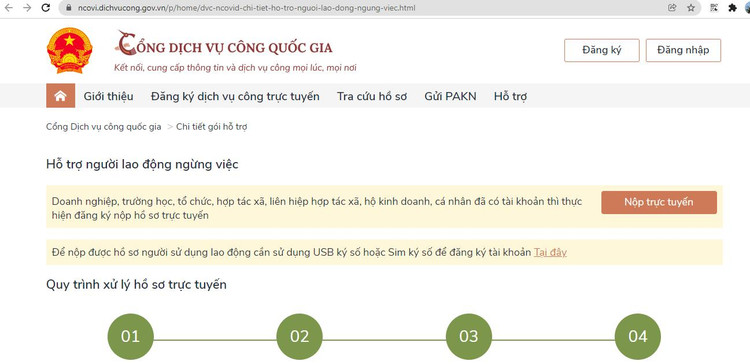Click breadcrumb Cổng Dịch vụ công quốc gia
Image resolution: width=750 pixels, height=364 pixels.
click(104, 127)
